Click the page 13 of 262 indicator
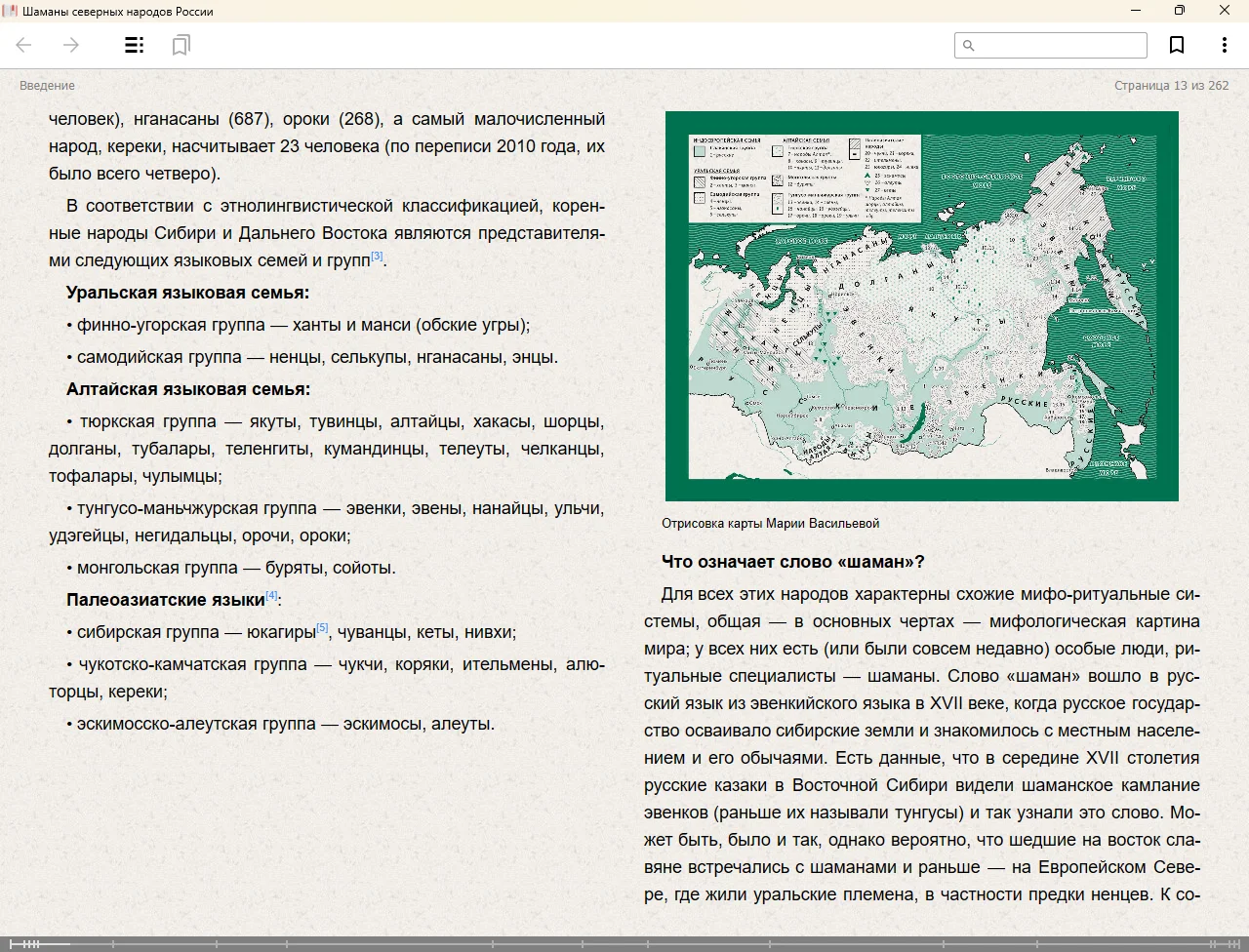This screenshot has height=952, width=1249. click(x=1171, y=86)
